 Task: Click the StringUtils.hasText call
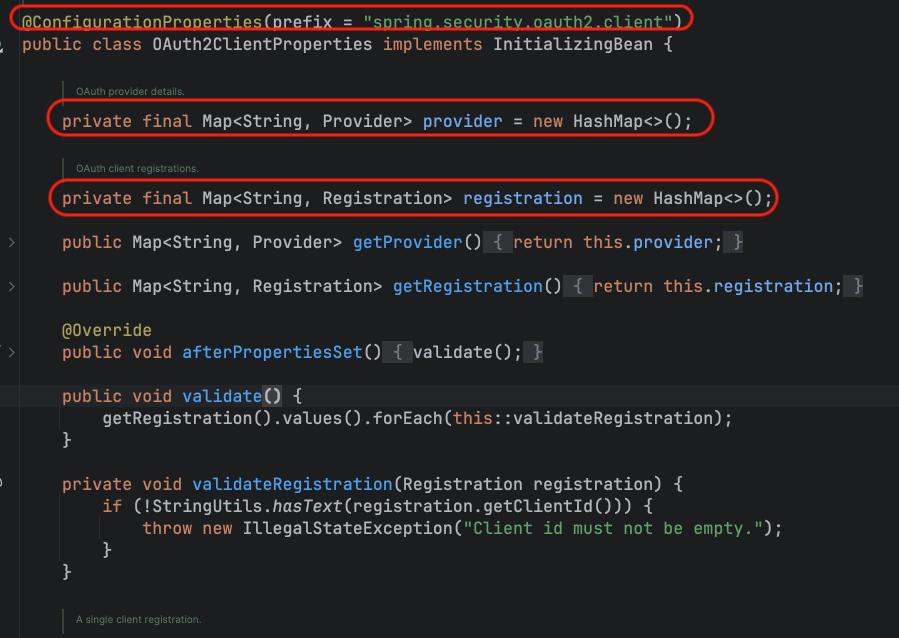coord(247,506)
